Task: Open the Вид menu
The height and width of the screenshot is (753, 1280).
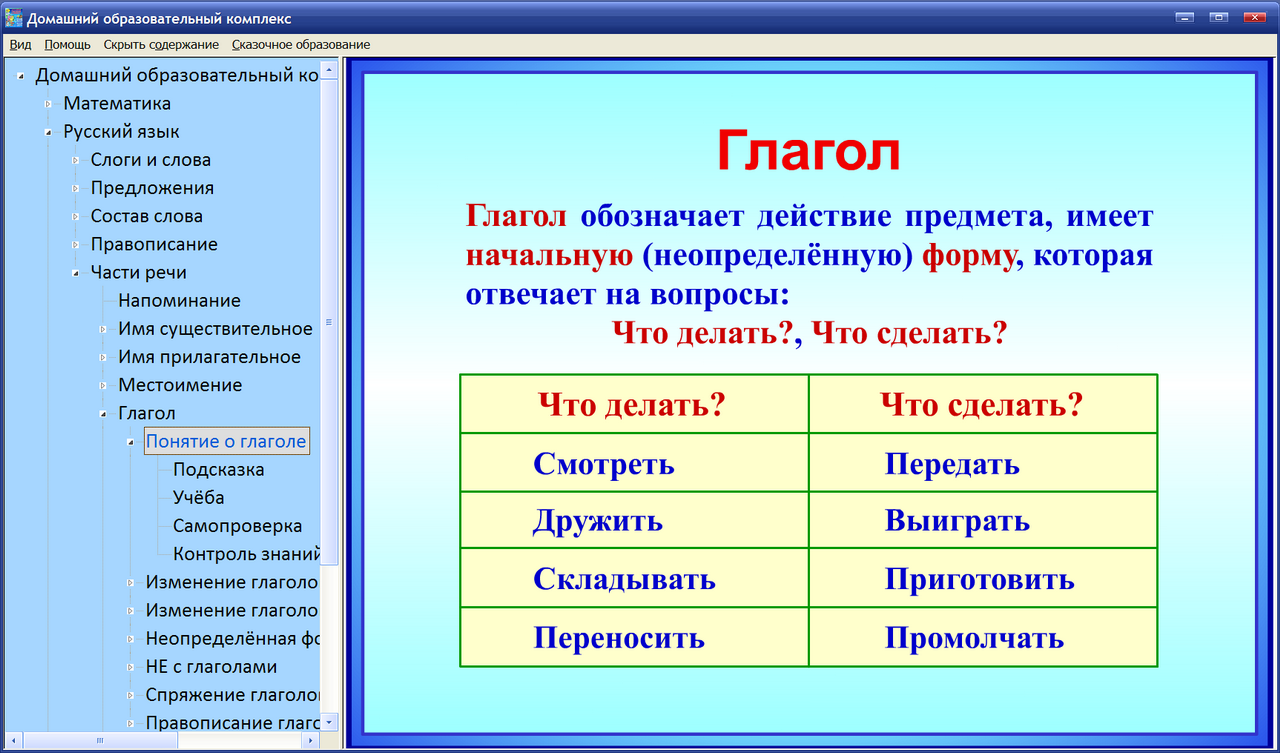Action: pyautogui.click(x=19, y=44)
